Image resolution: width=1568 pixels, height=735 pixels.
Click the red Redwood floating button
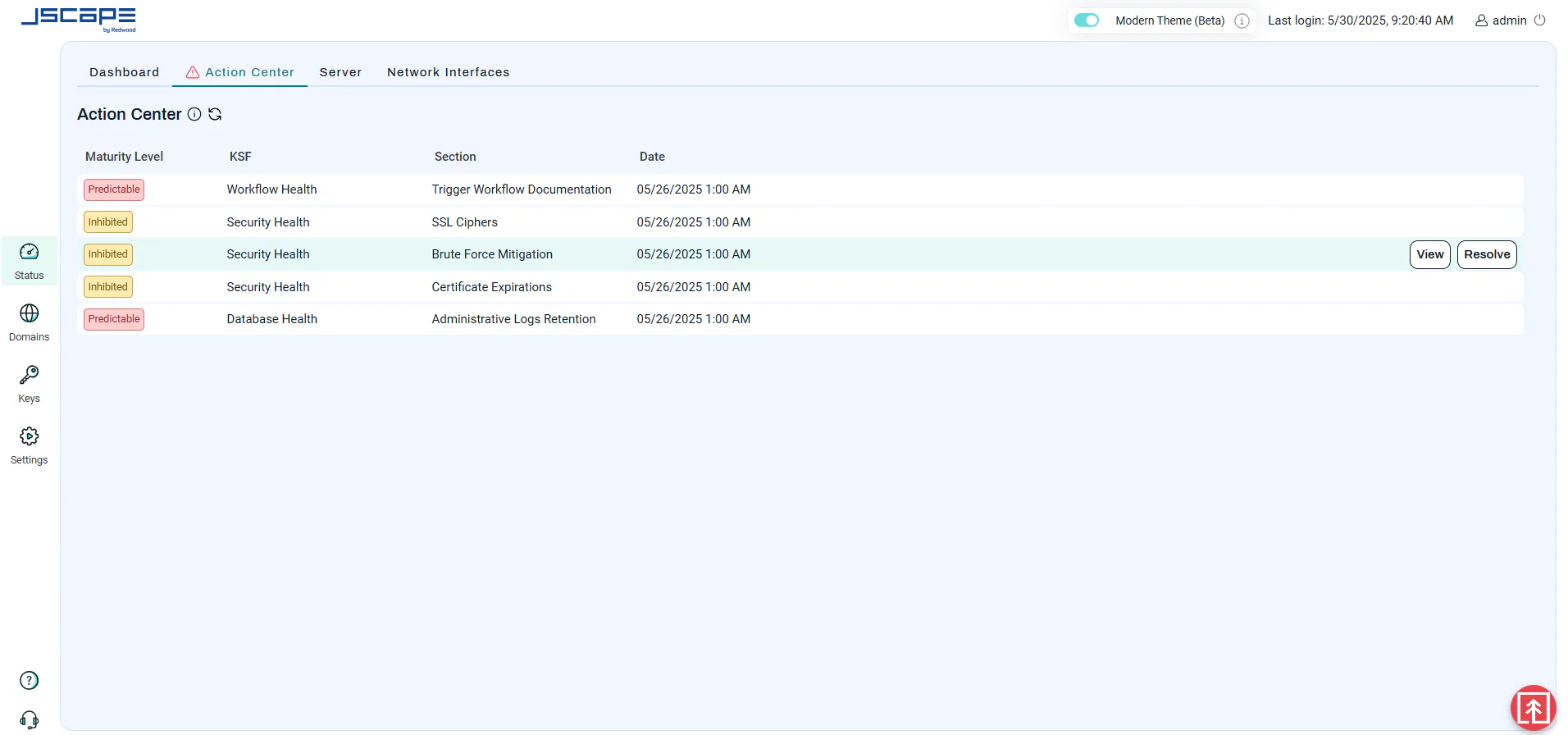(1534, 708)
